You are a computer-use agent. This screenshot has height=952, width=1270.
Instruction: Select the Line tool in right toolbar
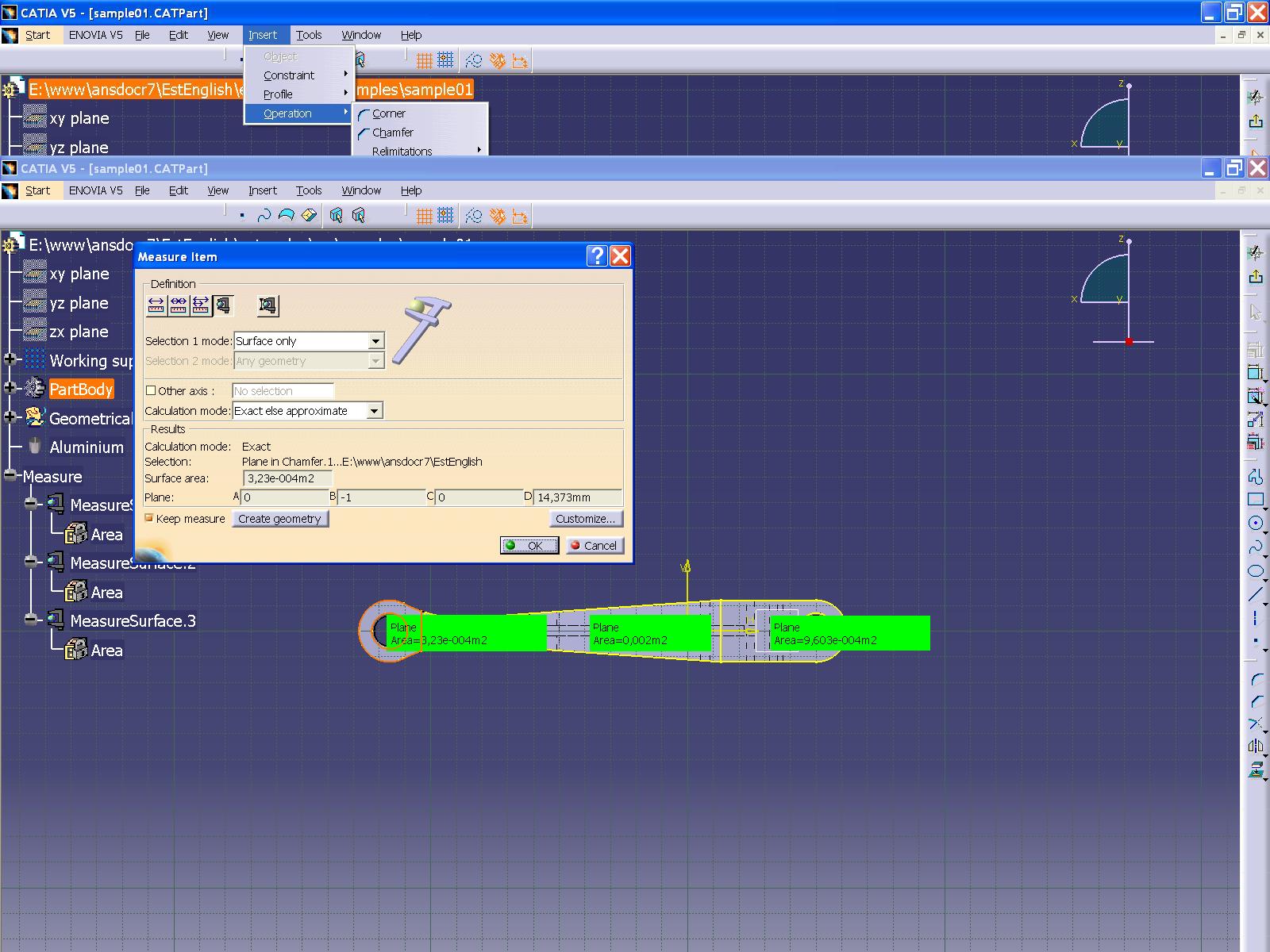coord(1255,594)
